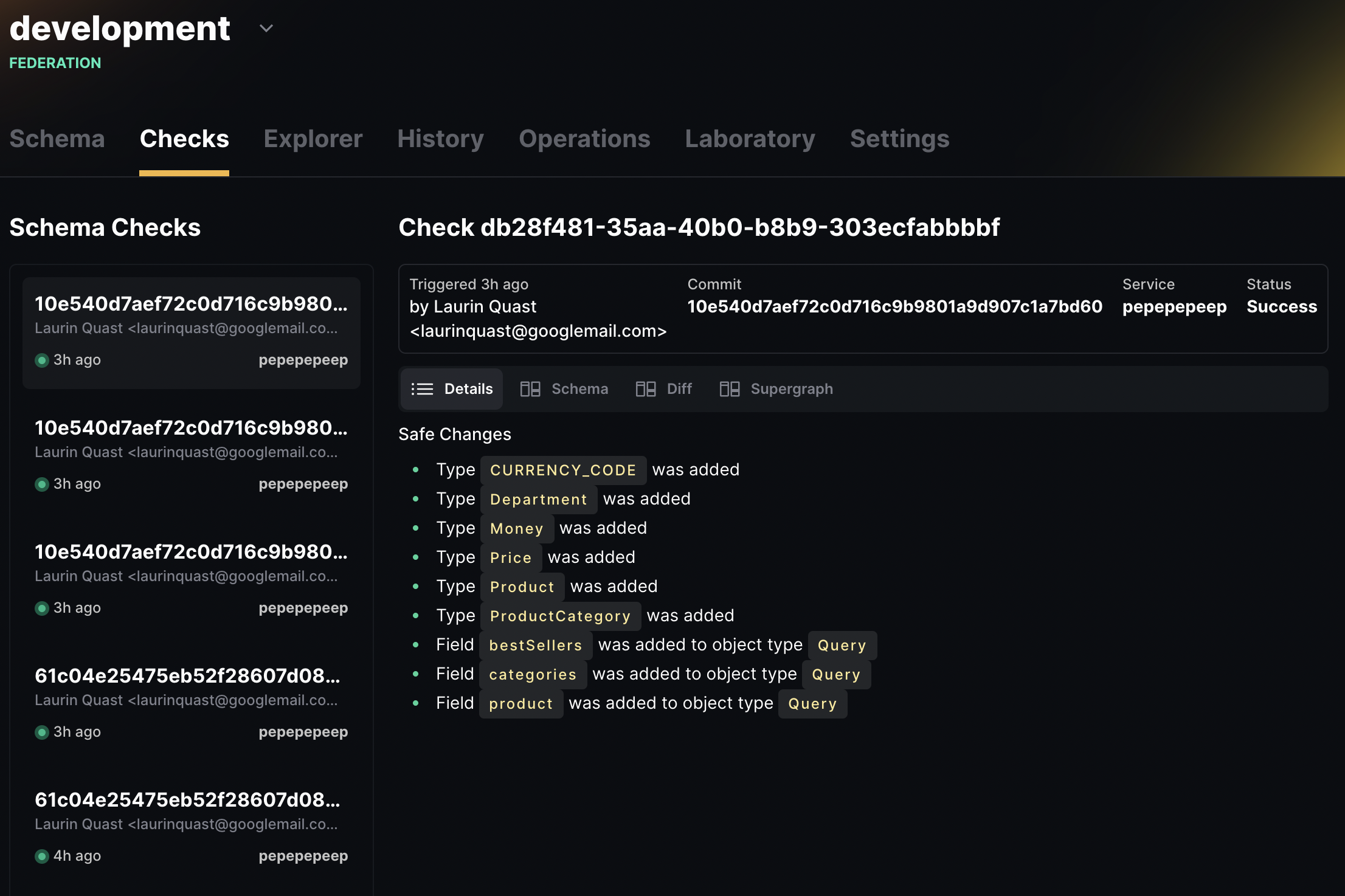1345x896 pixels.
Task: Open the Settings tab
Action: click(899, 139)
